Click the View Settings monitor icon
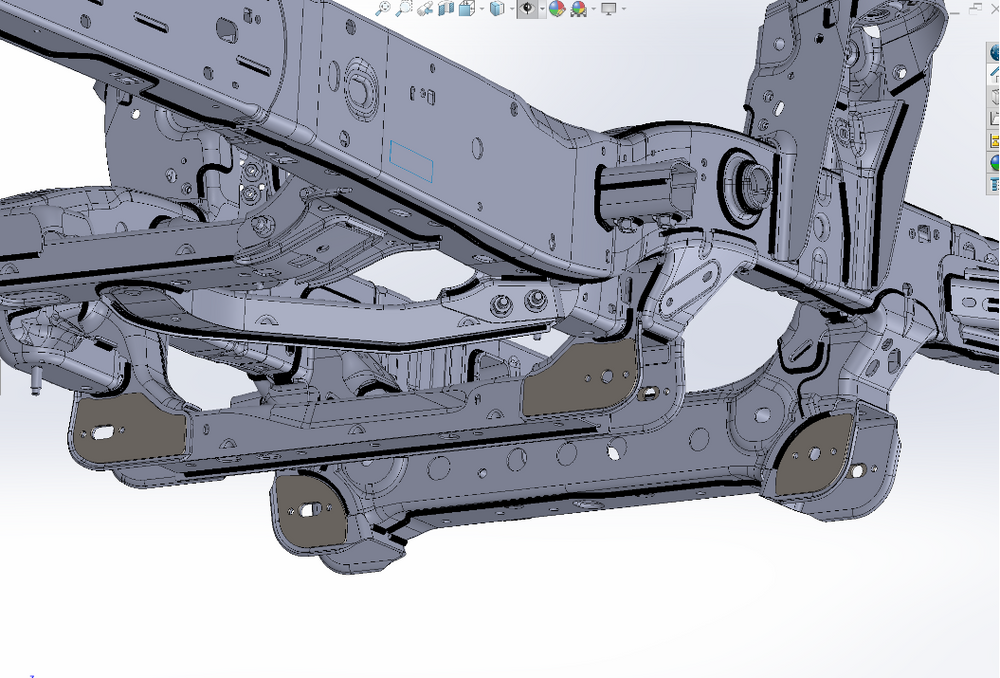This screenshot has height=678, width=1000. [x=608, y=9]
